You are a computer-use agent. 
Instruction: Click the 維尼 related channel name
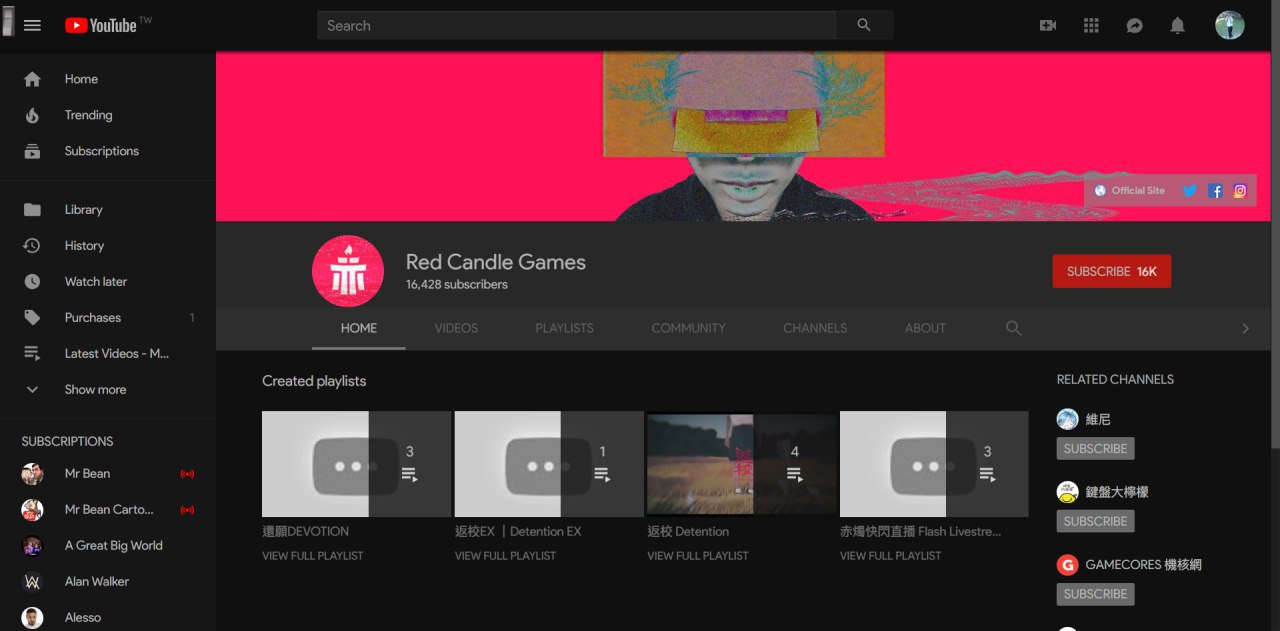click(1098, 420)
